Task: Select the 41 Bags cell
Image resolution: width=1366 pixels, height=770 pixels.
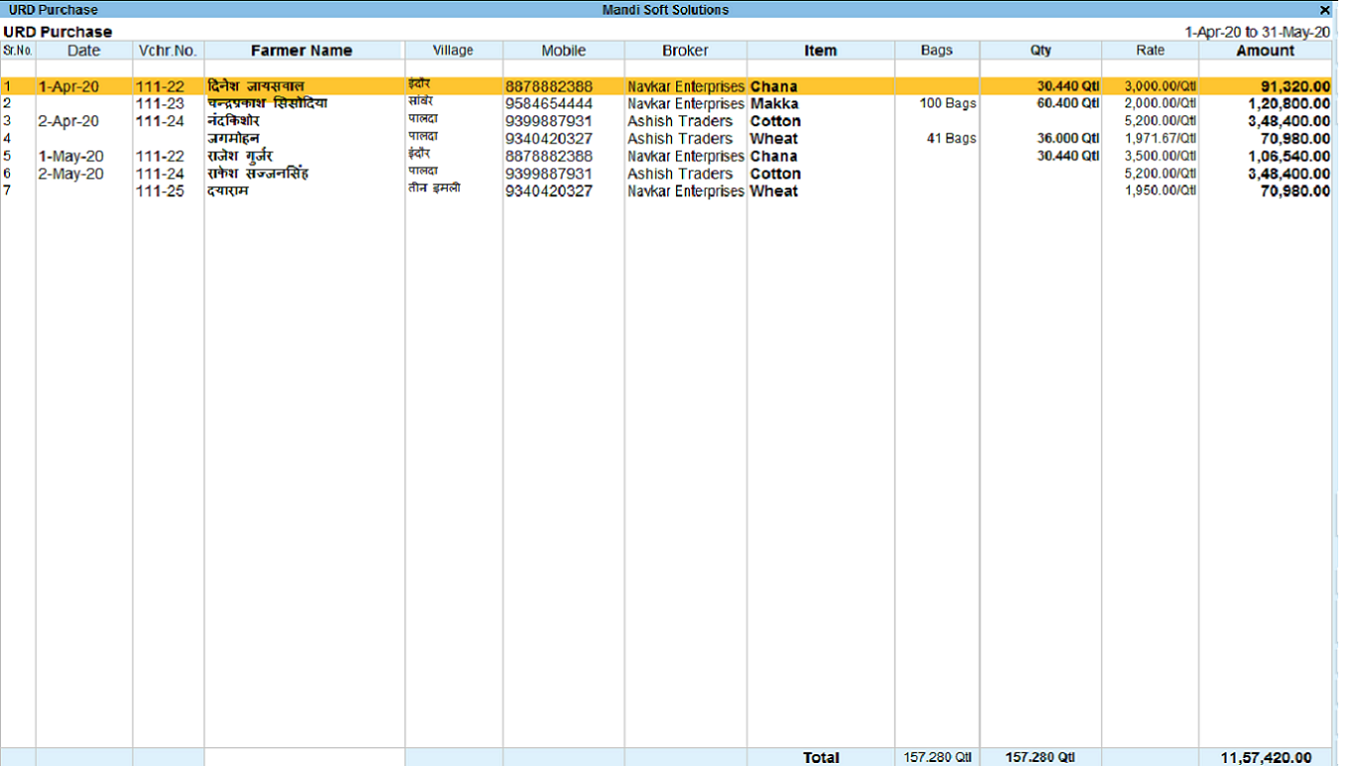Action: pos(951,139)
